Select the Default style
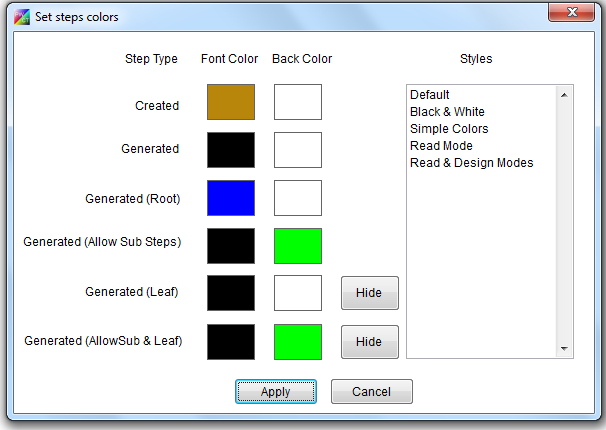 (x=430, y=95)
